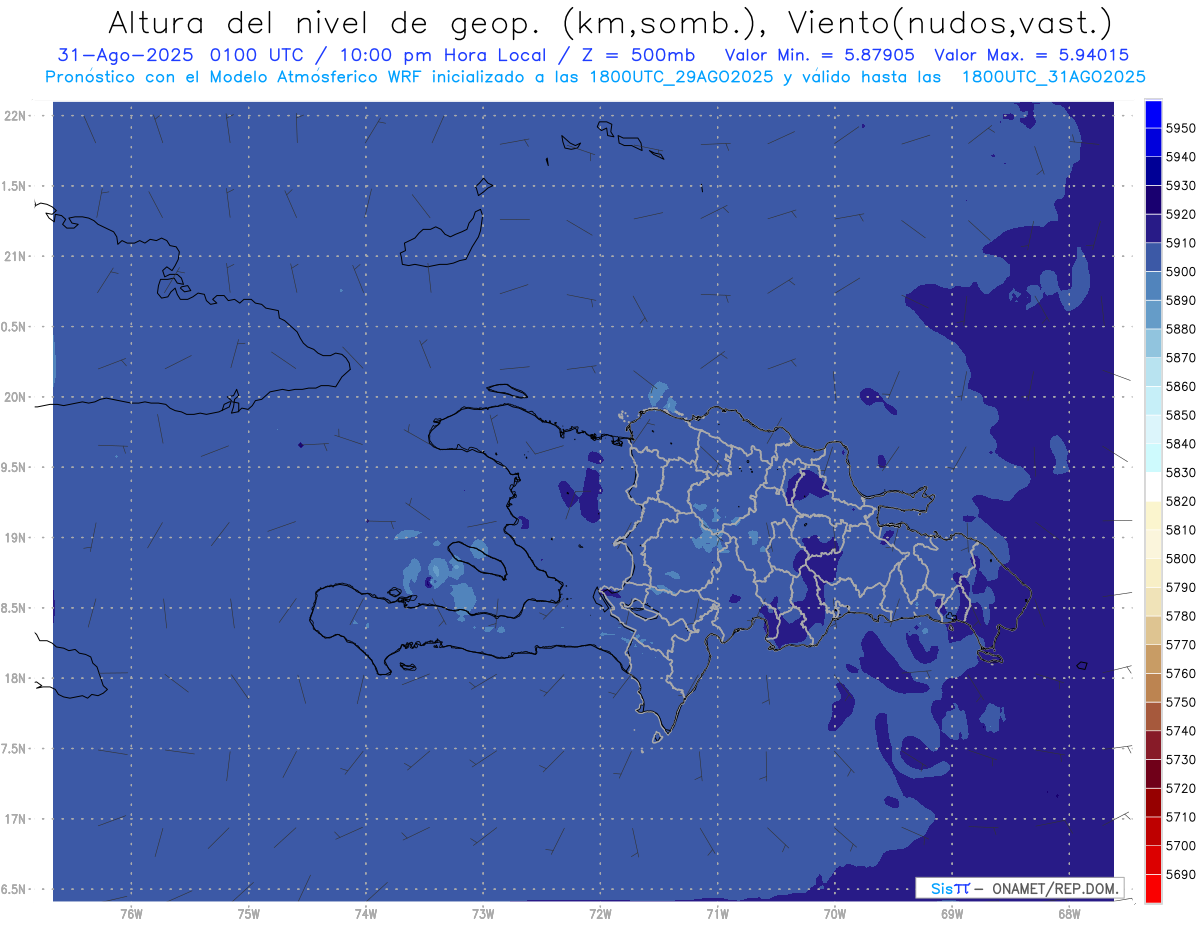1200x927 pixels.
Task: Click the 76W longitude axis label
Action: (131, 913)
